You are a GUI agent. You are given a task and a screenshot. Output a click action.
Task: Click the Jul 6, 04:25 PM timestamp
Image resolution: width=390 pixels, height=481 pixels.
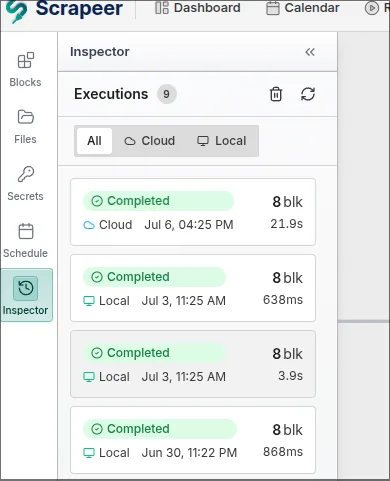click(x=189, y=225)
